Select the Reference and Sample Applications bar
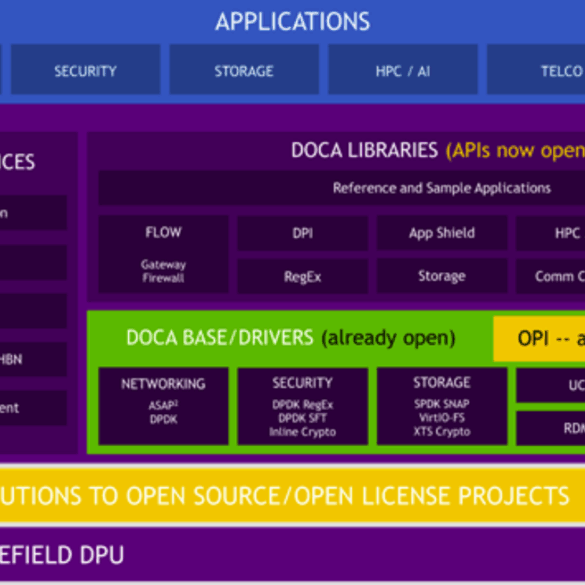Image resolution: width=585 pixels, height=585 pixels. click(341, 188)
